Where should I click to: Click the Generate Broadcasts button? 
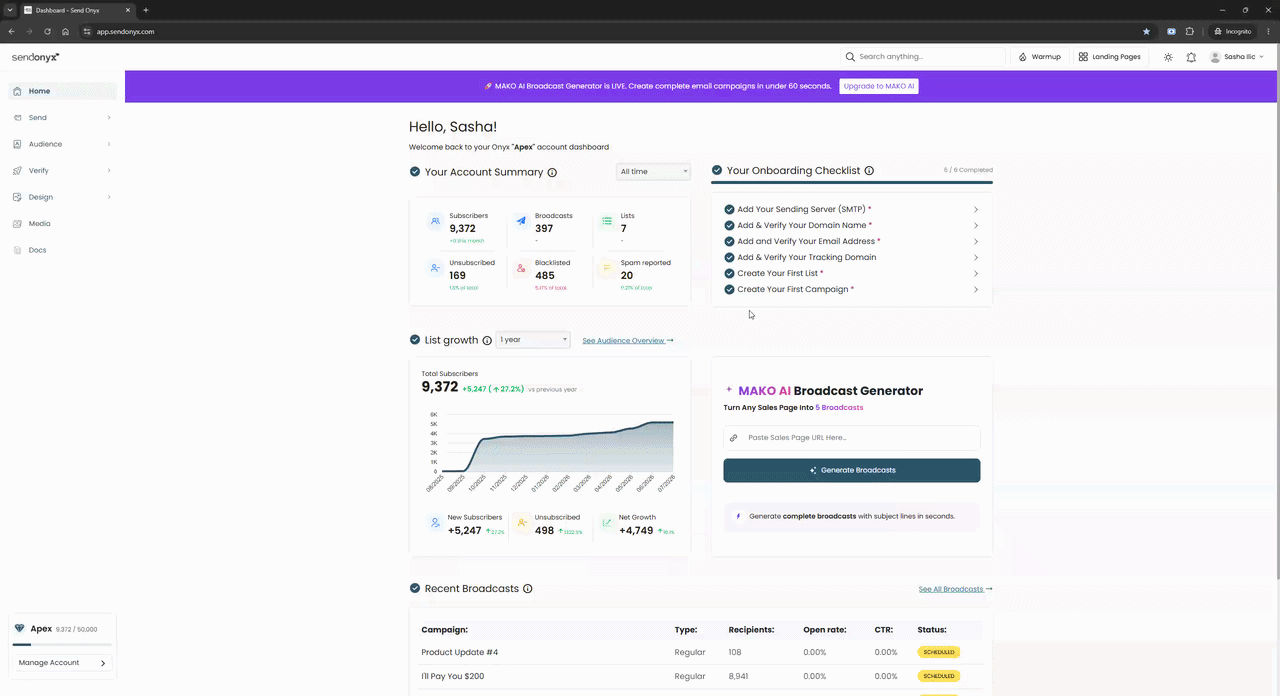pos(852,470)
